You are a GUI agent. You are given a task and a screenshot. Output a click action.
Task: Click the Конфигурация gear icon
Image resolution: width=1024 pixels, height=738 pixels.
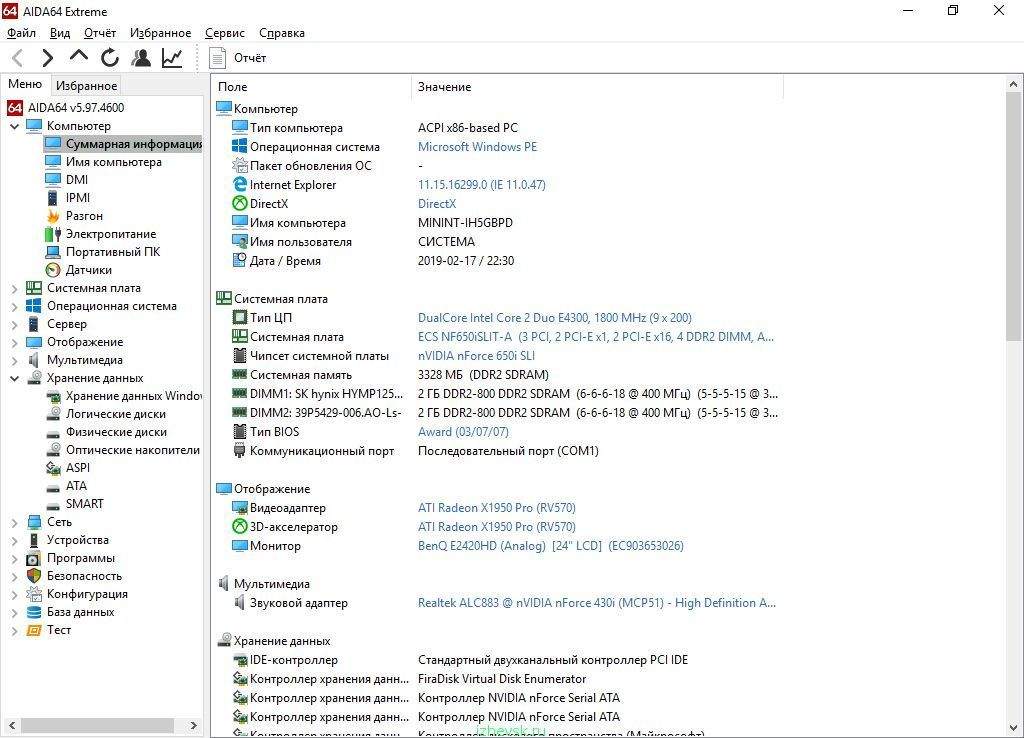tap(34, 594)
